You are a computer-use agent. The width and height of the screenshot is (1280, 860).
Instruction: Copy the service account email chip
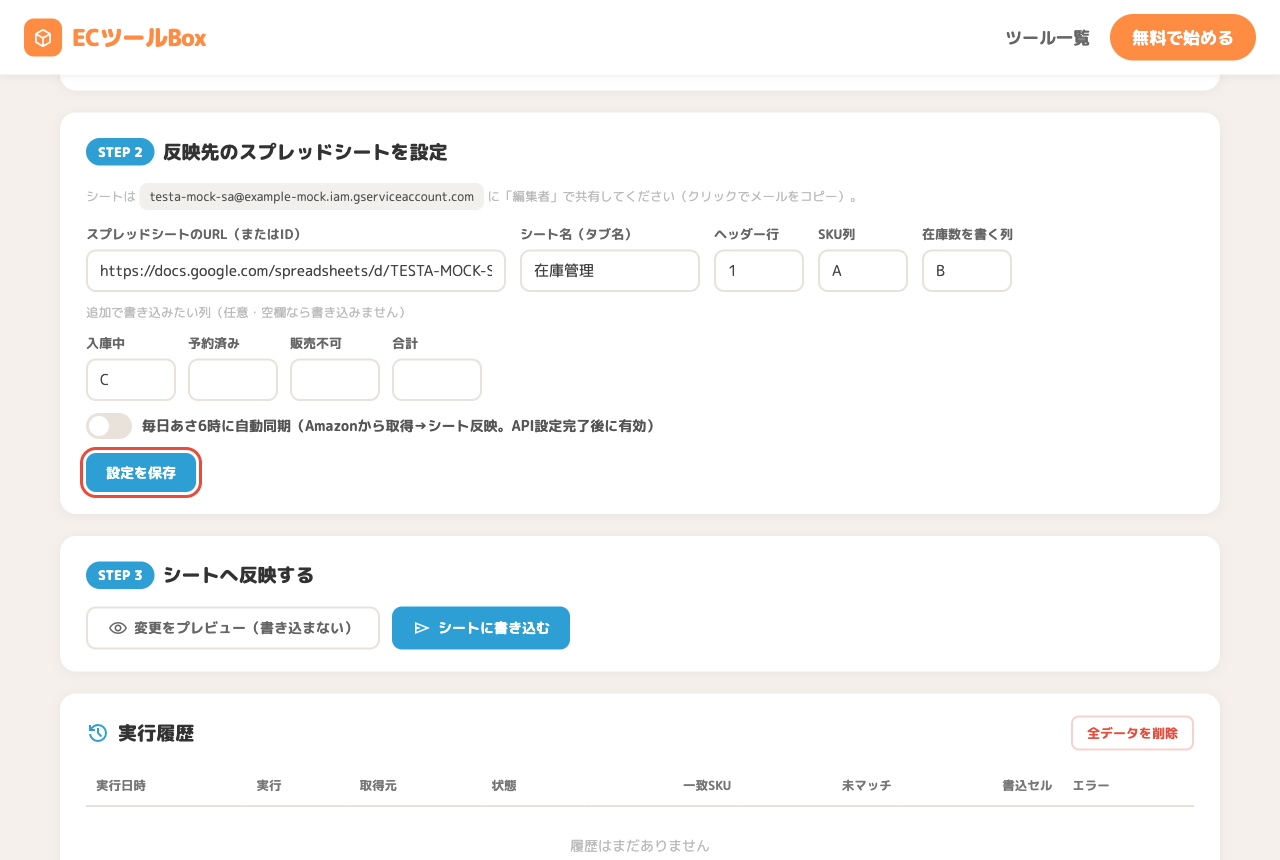point(312,196)
